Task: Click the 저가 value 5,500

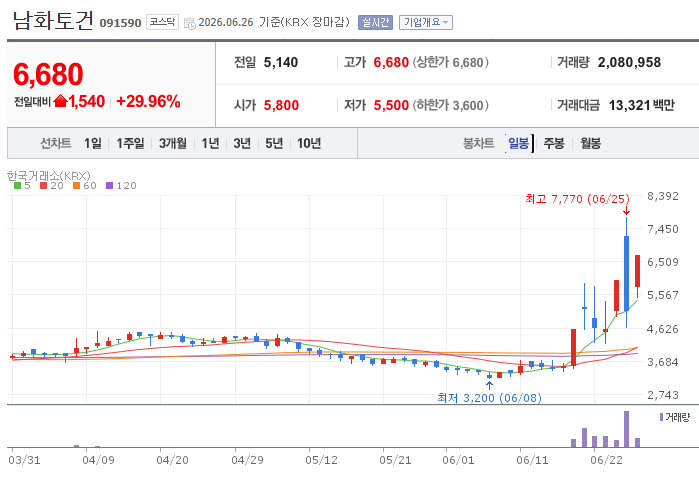Action: tap(391, 105)
